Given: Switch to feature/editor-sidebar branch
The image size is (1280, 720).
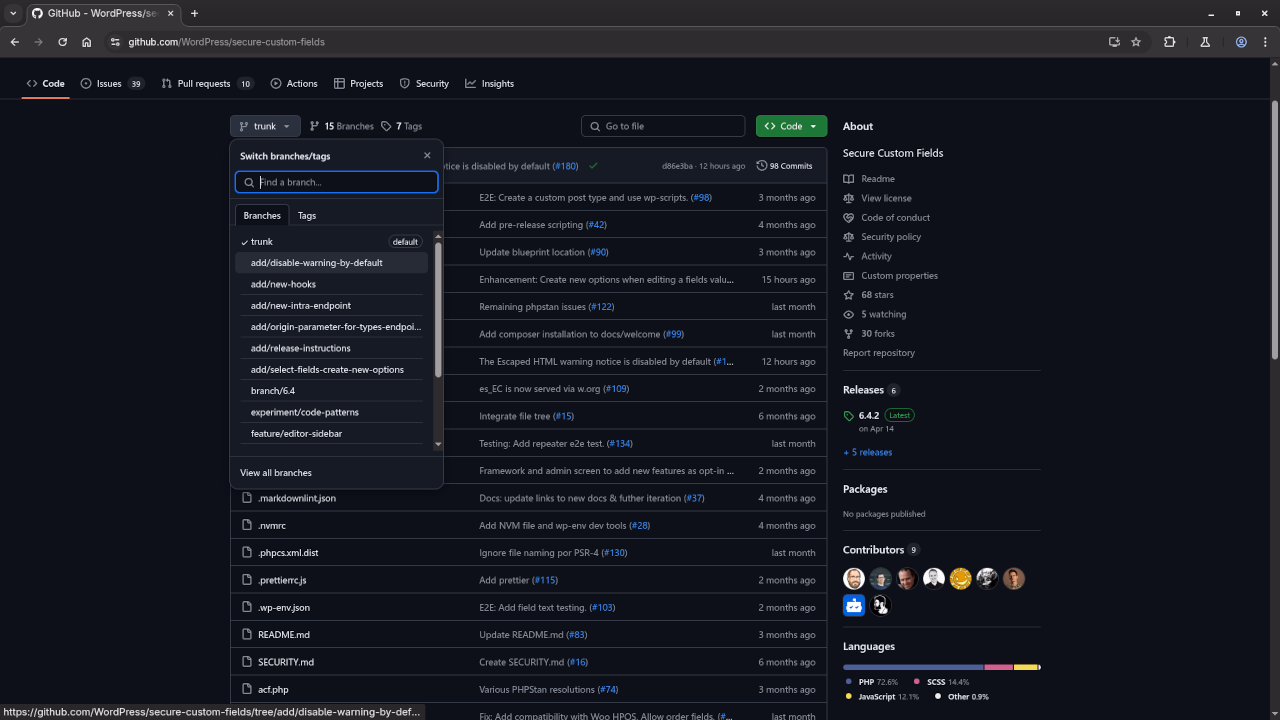Looking at the screenshot, I should coord(331,434).
